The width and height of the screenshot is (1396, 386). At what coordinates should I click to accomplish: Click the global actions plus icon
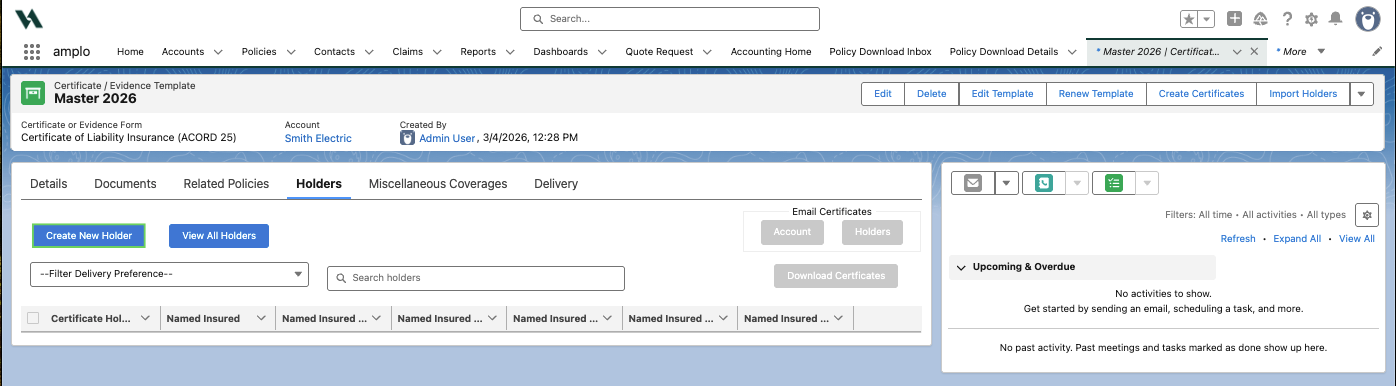[x=1235, y=19]
